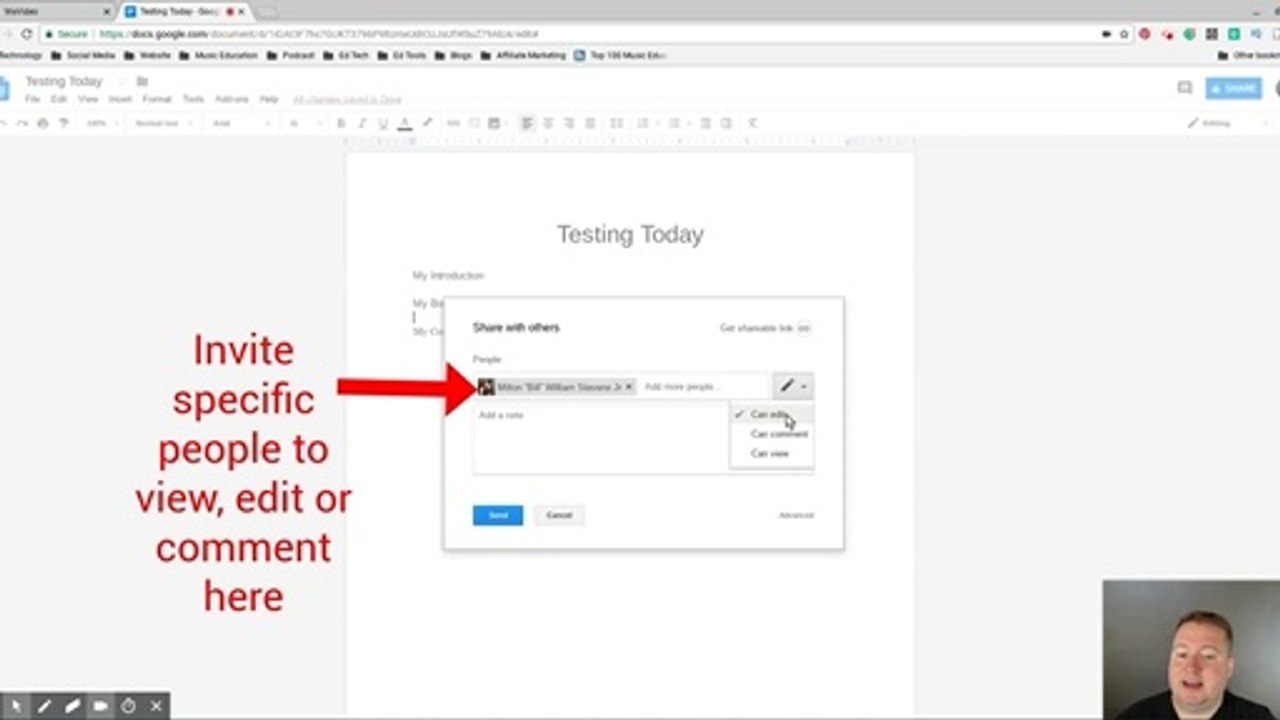
Task: Click the Numbered list icon
Action: [x=645, y=123]
